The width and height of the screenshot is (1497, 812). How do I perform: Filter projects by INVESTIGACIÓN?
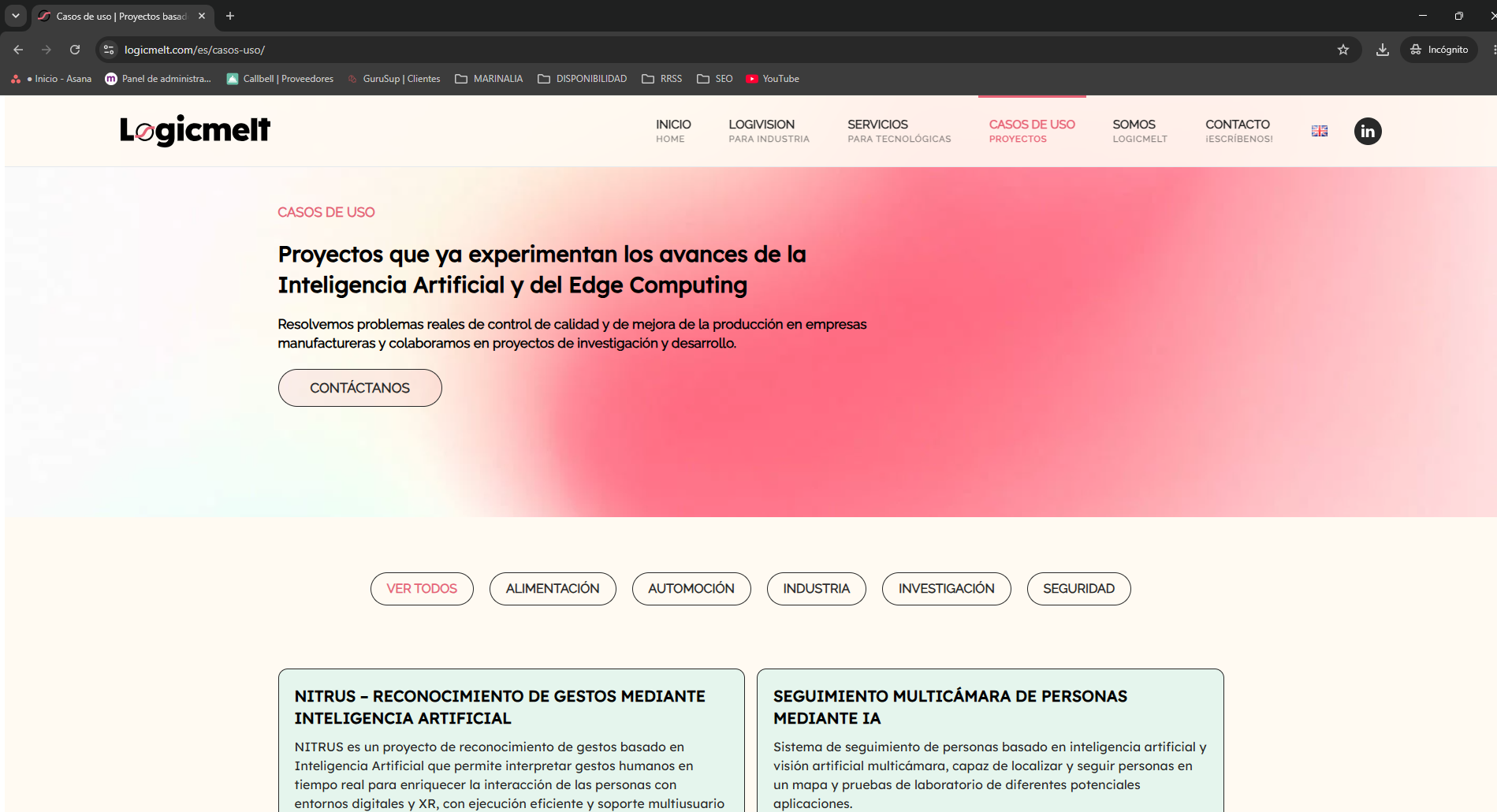[947, 589]
